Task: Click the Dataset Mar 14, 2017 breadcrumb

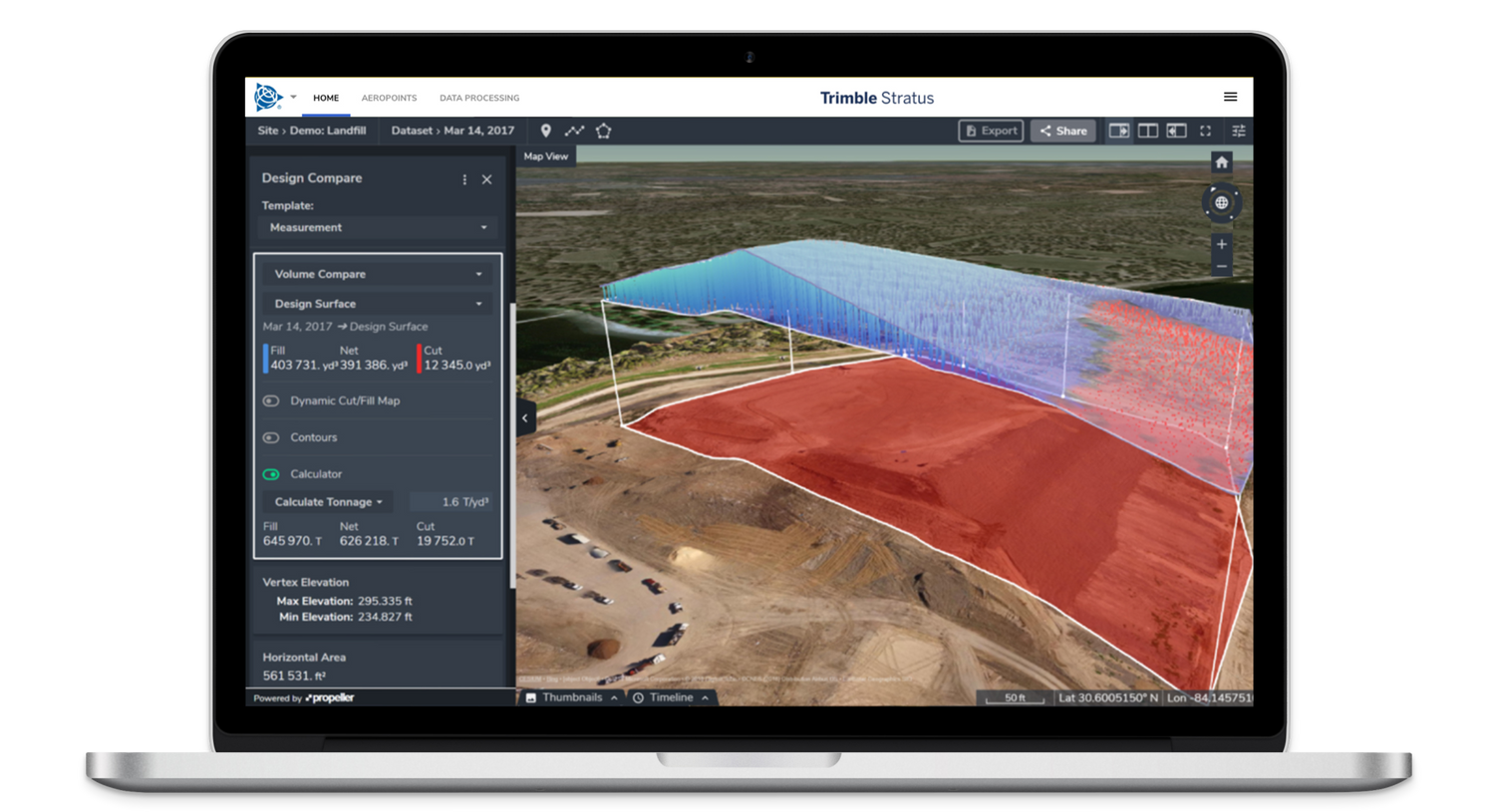Action: pyautogui.click(x=452, y=131)
